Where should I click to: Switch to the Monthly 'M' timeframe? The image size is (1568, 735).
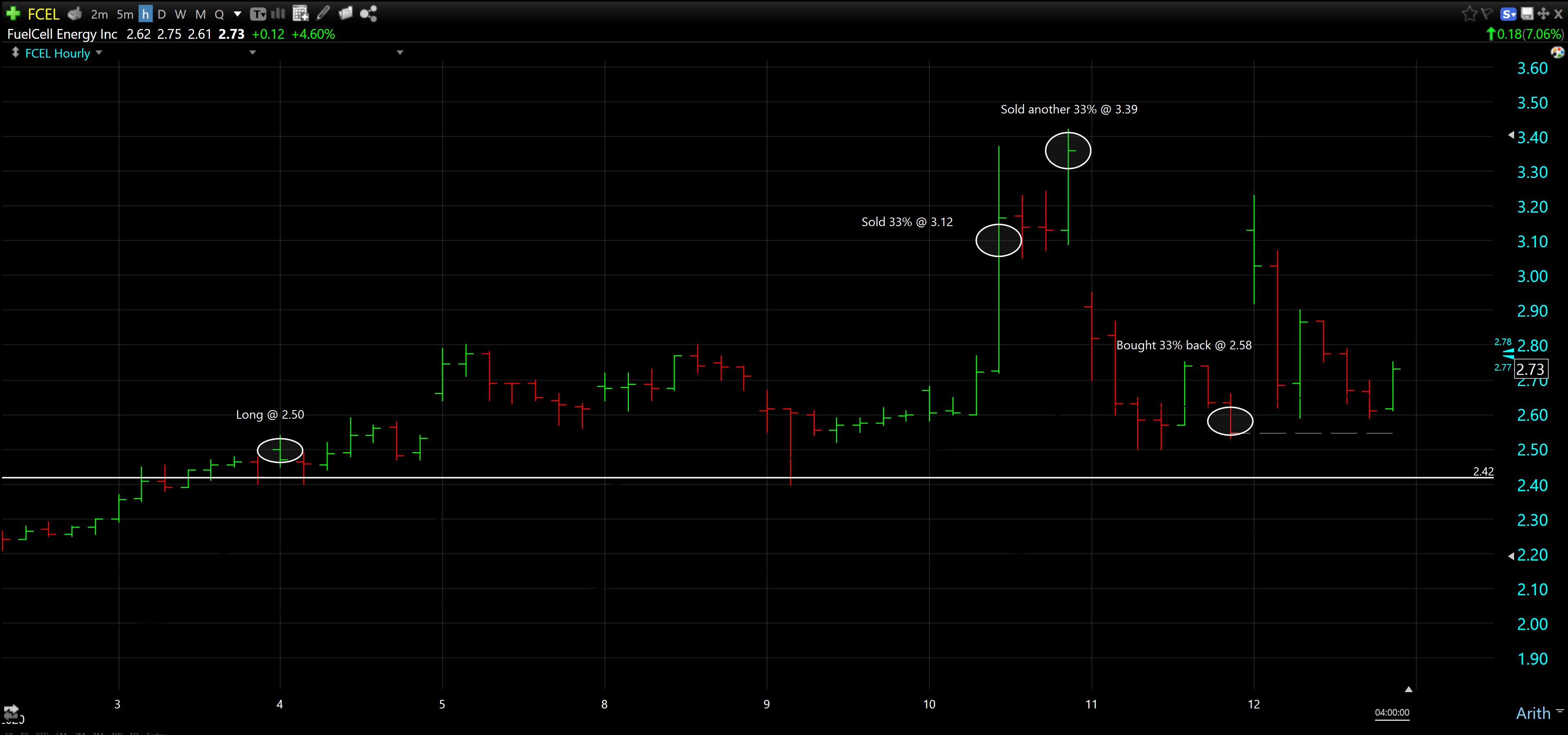click(200, 14)
